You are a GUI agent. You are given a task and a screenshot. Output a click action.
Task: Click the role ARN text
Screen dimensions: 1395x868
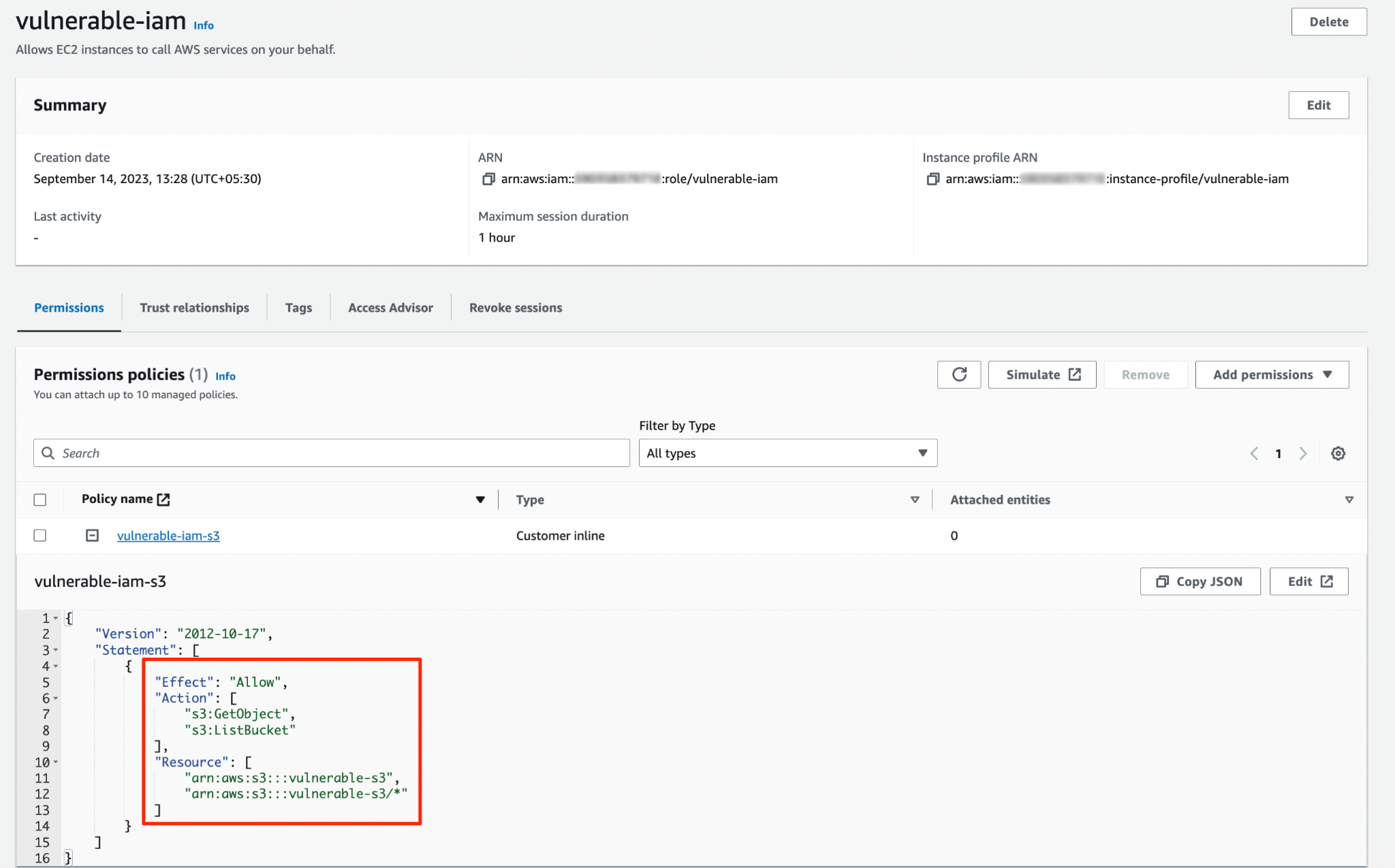[x=639, y=179]
